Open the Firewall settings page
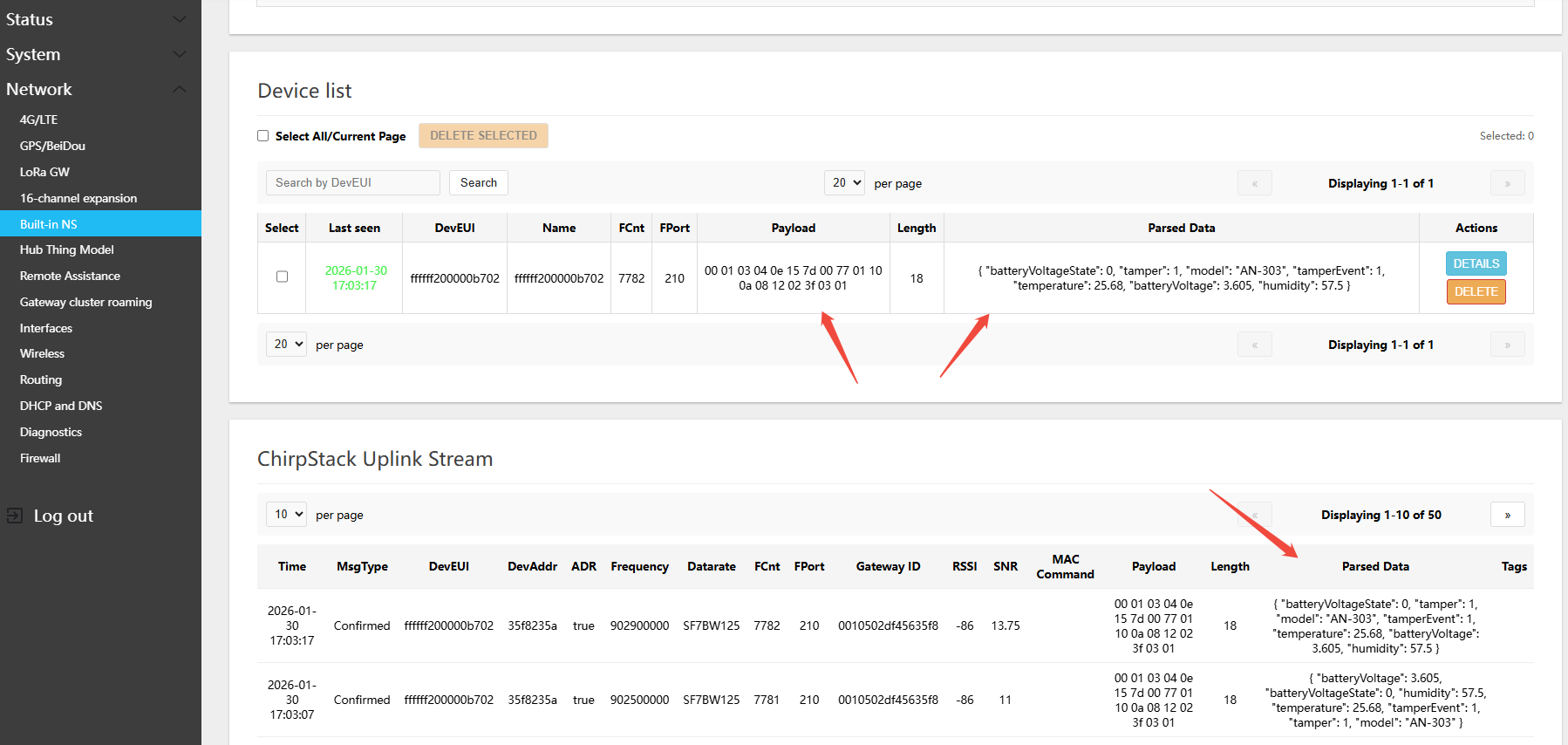The image size is (1568, 745). click(40, 458)
